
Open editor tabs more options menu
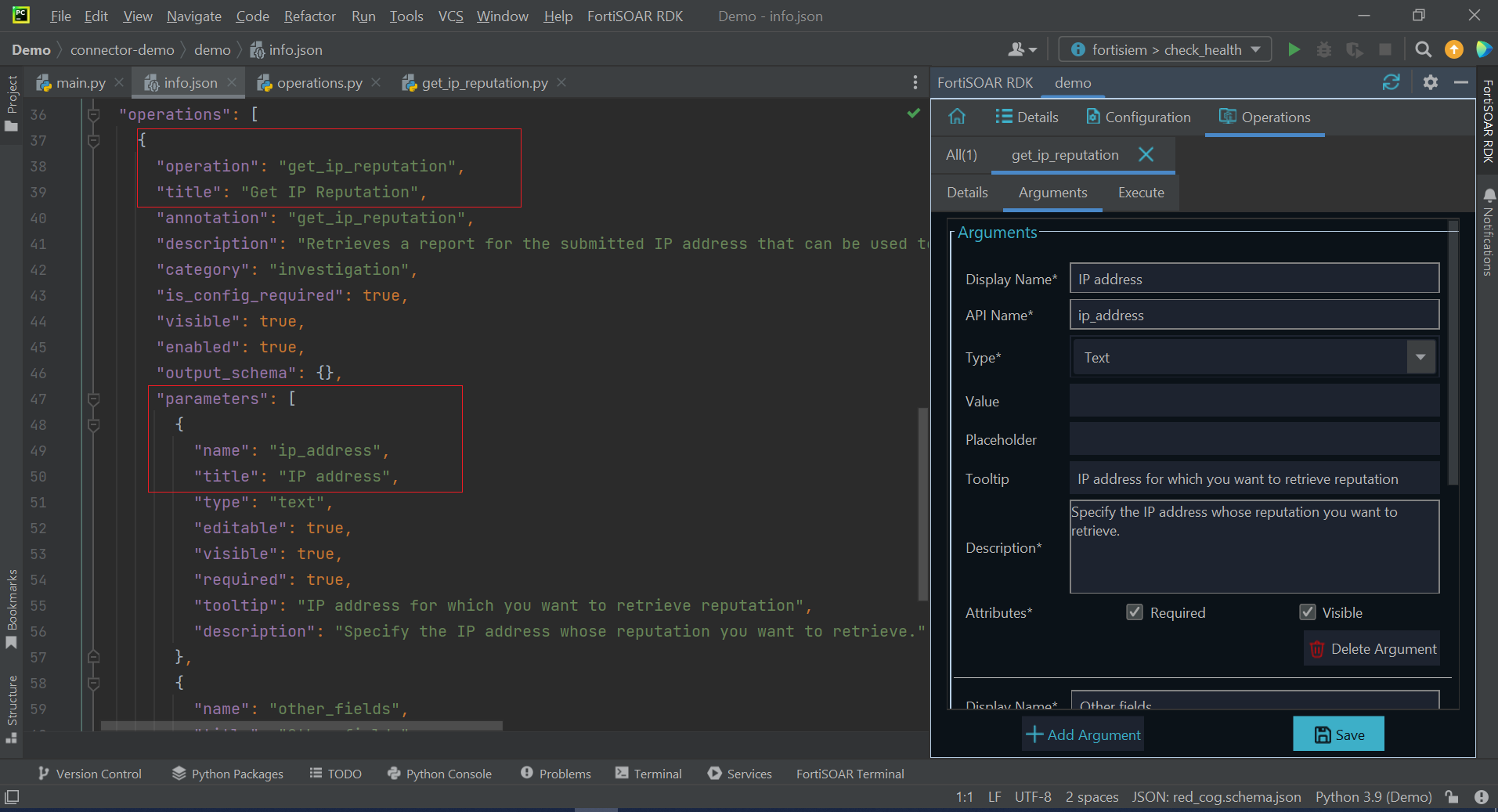point(915,82)
